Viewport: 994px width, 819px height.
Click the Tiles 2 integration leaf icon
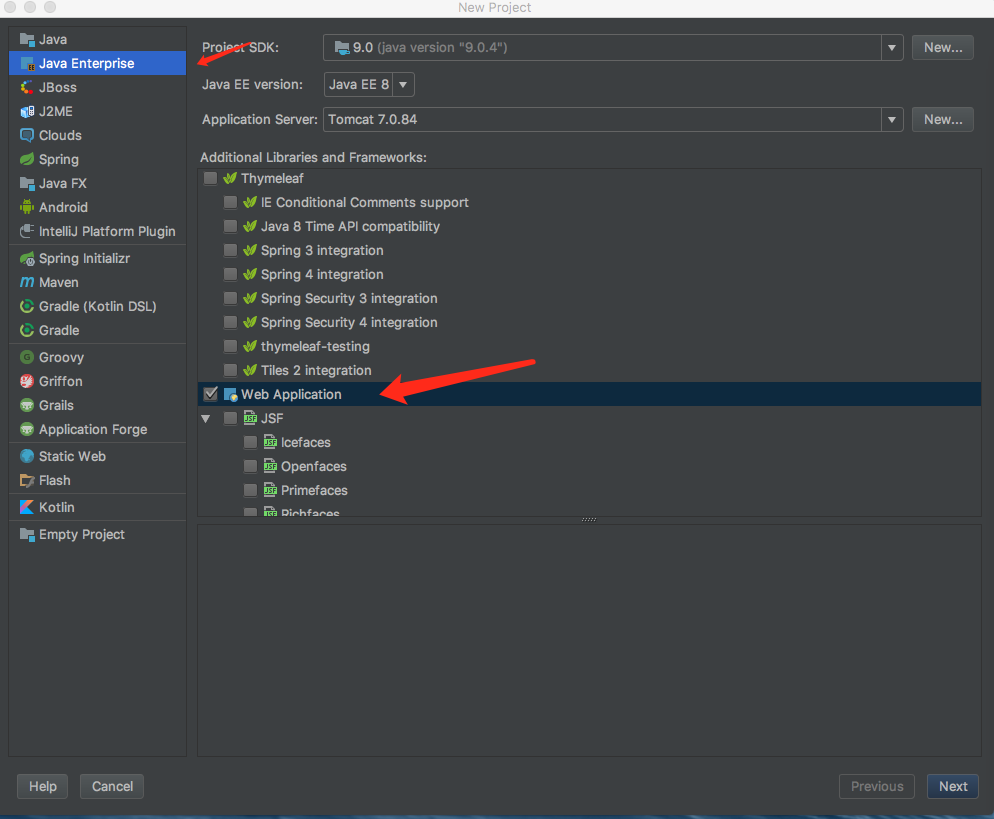pyautogui.click(x=250, y=371)
